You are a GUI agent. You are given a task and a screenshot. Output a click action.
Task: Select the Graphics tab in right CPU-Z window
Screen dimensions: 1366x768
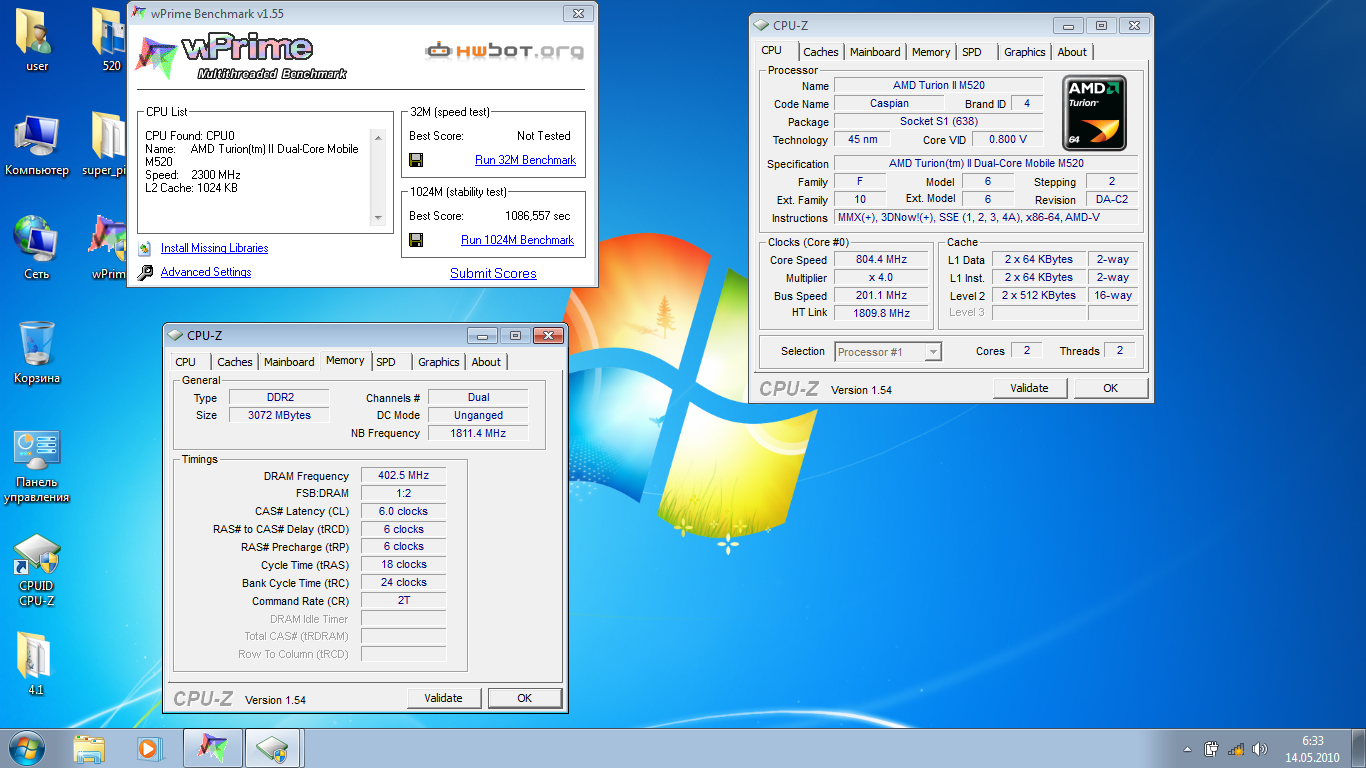1025,52
